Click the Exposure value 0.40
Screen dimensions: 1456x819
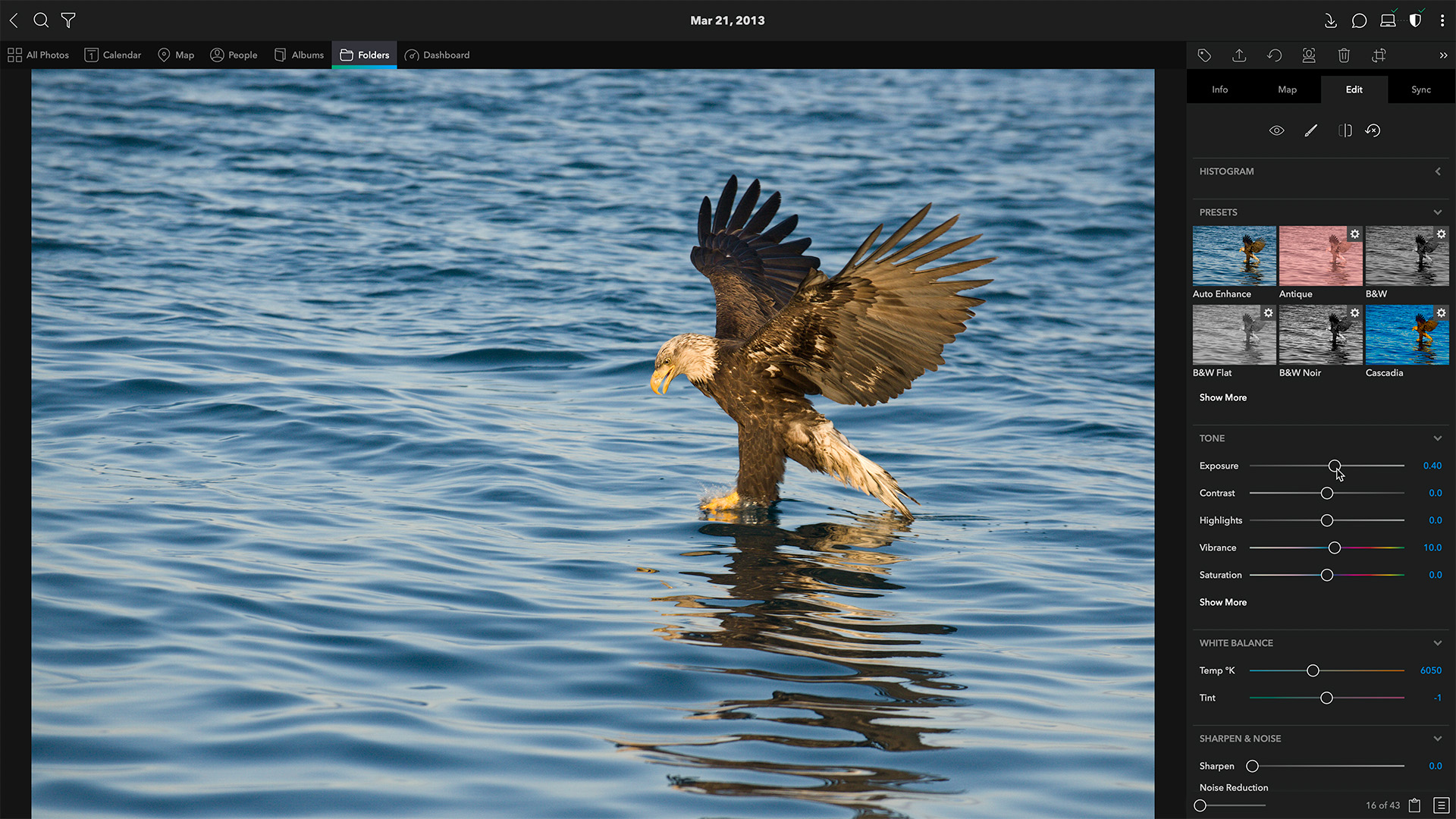[x=1432, y=466]
